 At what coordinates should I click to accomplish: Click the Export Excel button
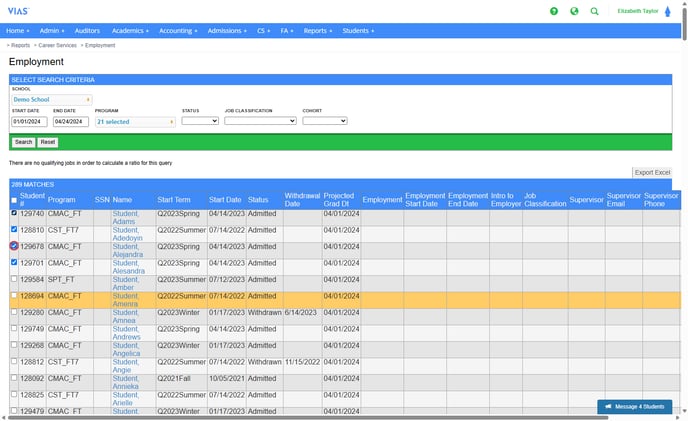pyautogui.click(x=652, y=173)
